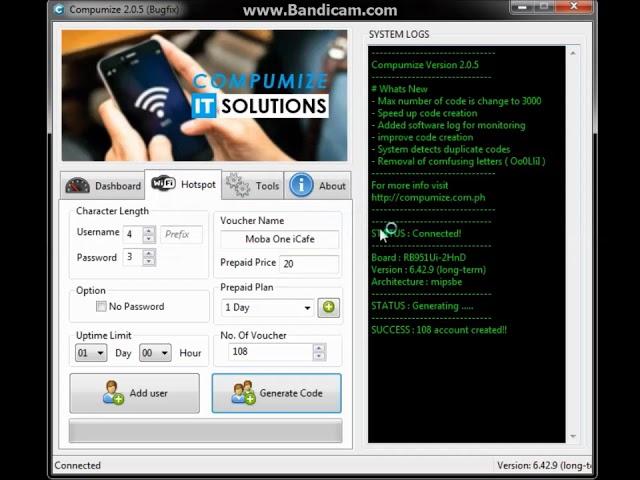Click the Add user button
This screenshot has width=640, height=480.
(135, 393)
